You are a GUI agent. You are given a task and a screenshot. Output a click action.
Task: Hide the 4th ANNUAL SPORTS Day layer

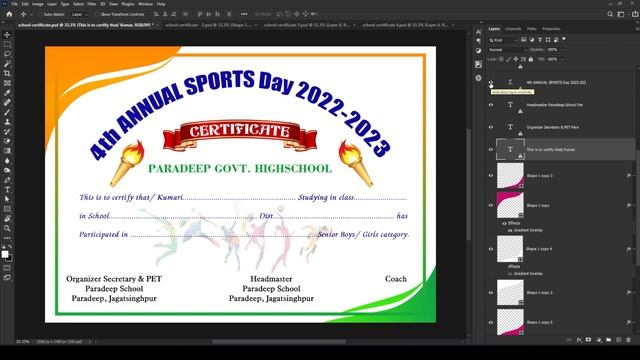click(x=491, y=82)
